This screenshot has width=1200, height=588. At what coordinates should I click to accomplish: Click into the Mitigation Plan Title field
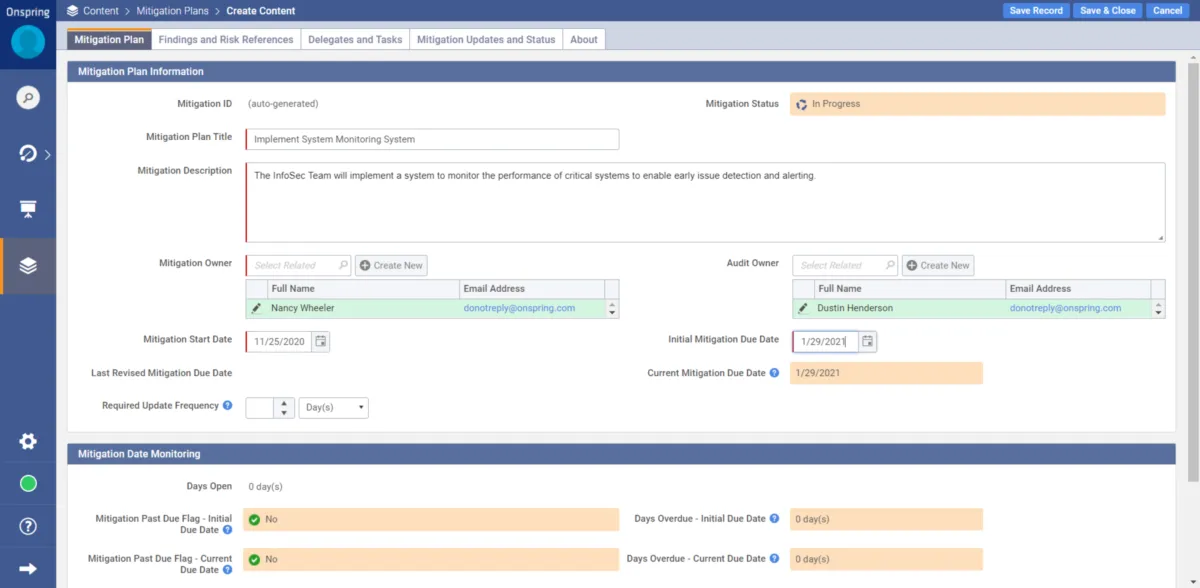click(432, 139)
